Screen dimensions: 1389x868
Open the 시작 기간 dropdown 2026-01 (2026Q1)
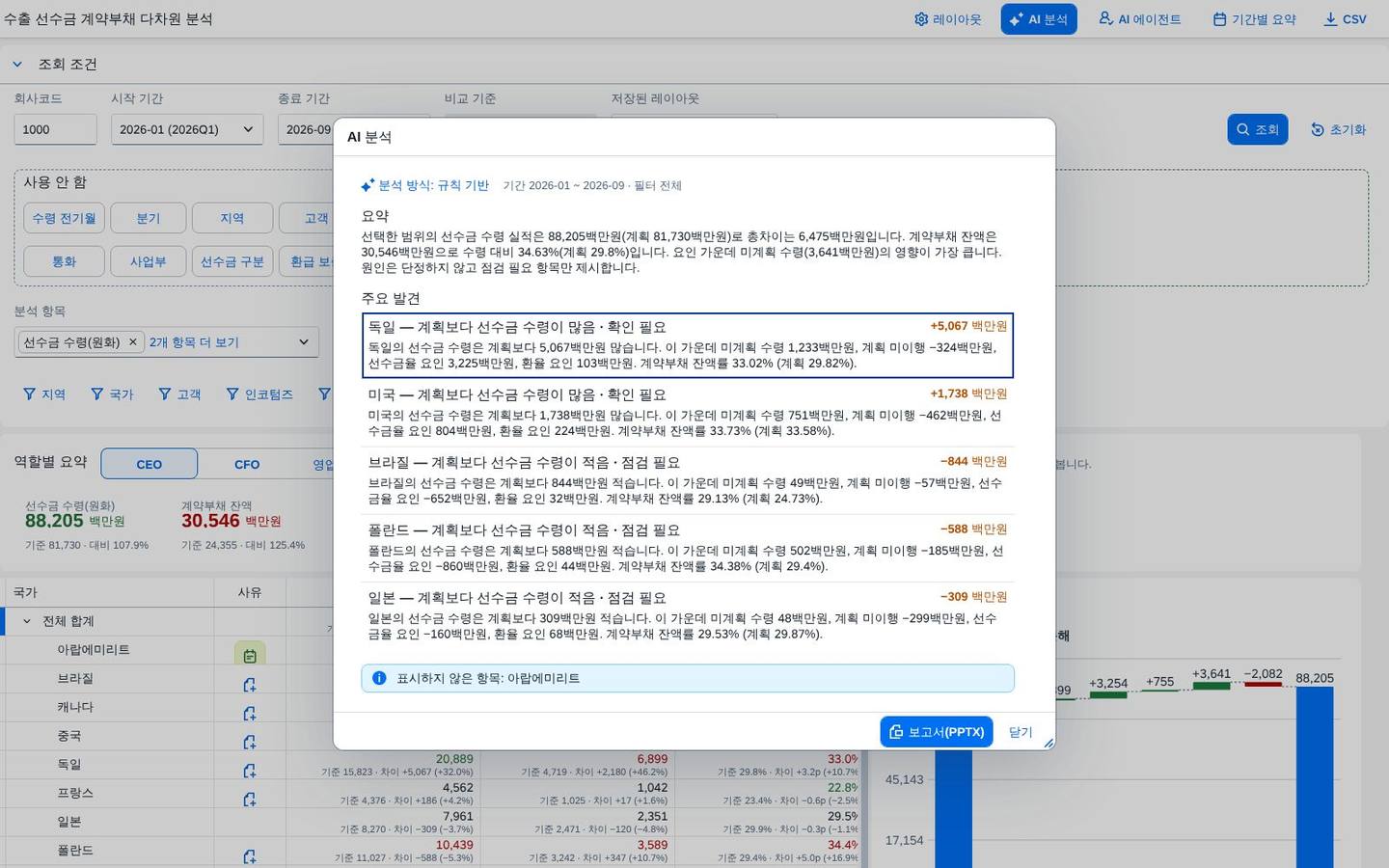tap(187, 129)
